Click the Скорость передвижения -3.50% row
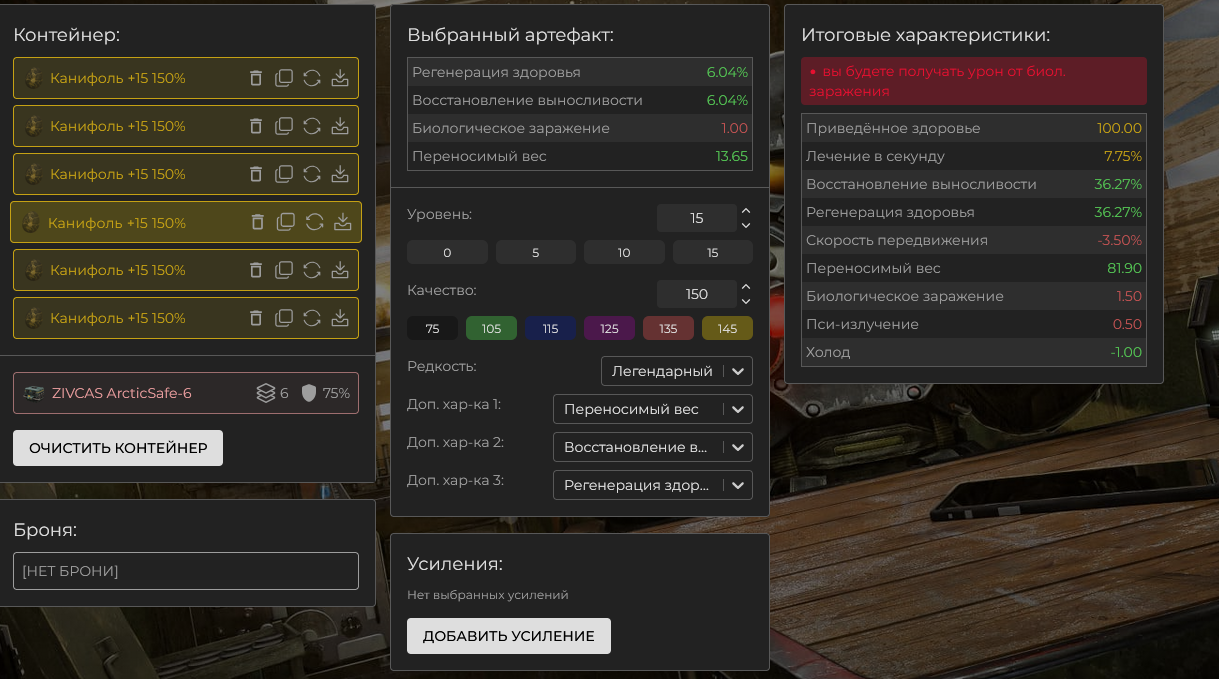Screen dimensions: 1219x679 coord(974,240)
